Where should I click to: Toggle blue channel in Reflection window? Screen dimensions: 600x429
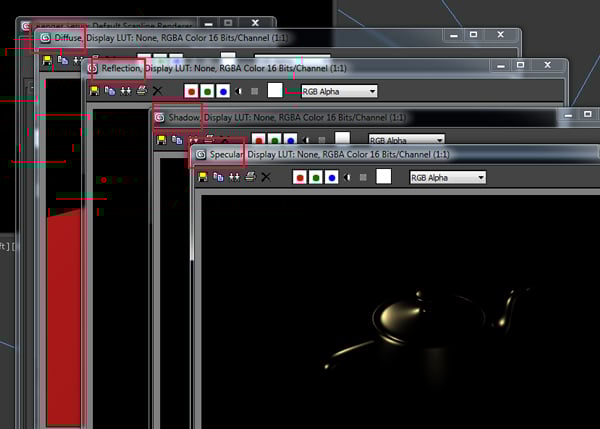[223, 91]
